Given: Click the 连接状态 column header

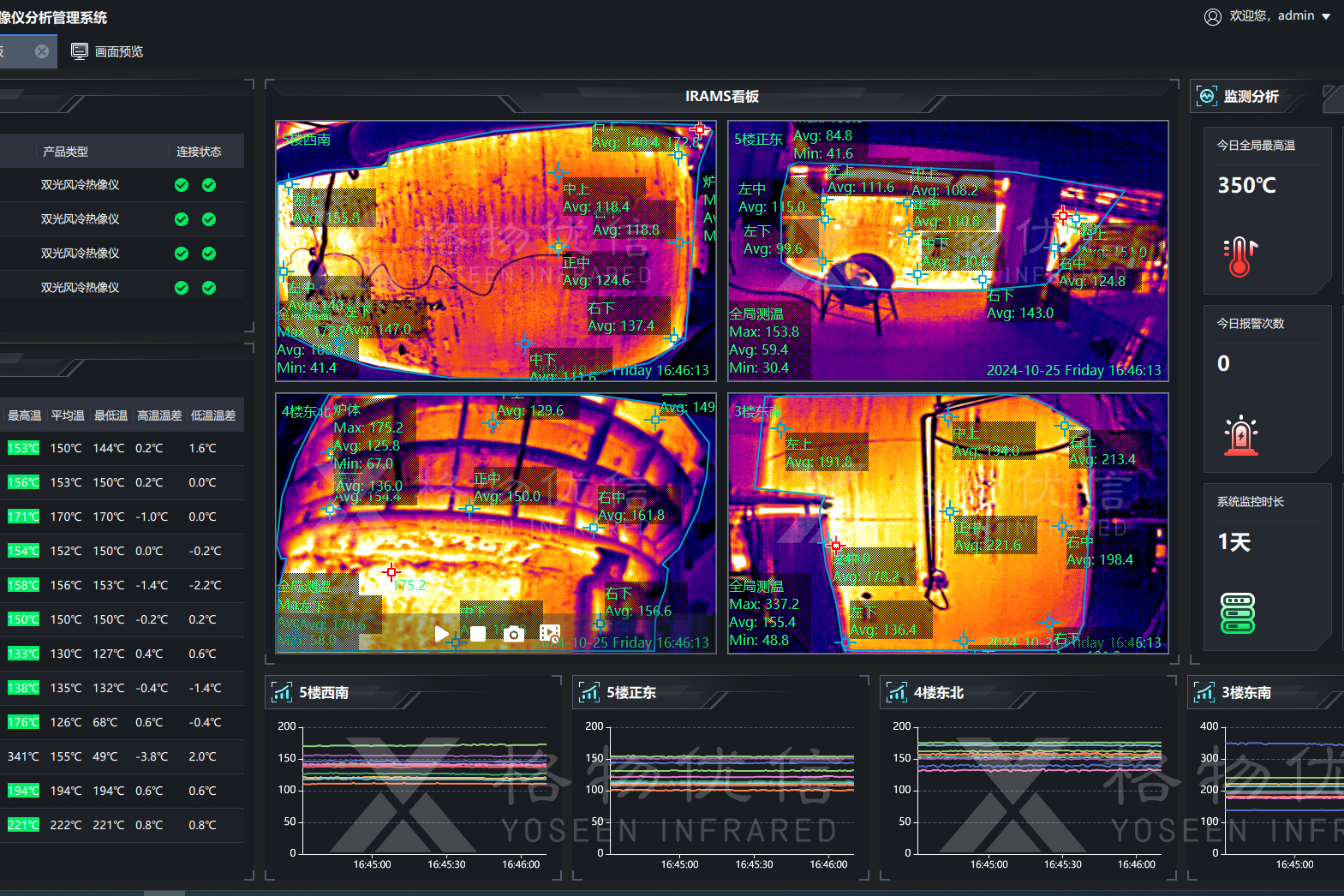Looking at the screenshot, I should (x=199, y=152).
